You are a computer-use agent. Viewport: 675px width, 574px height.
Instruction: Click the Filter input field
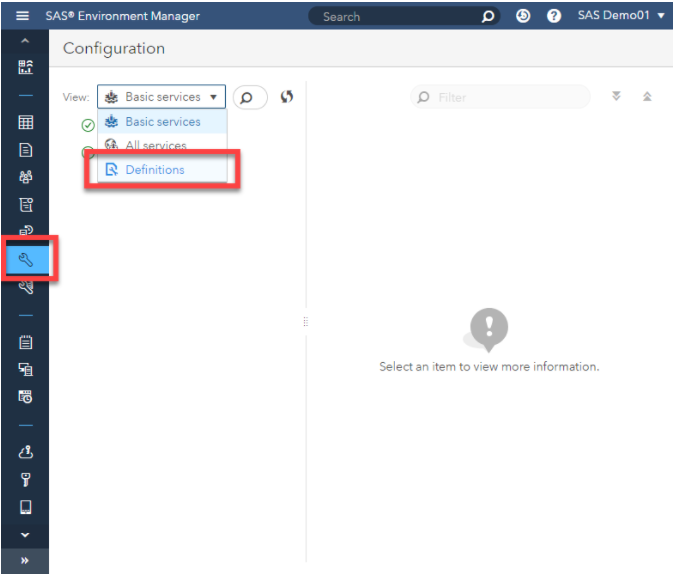point(500,97)
